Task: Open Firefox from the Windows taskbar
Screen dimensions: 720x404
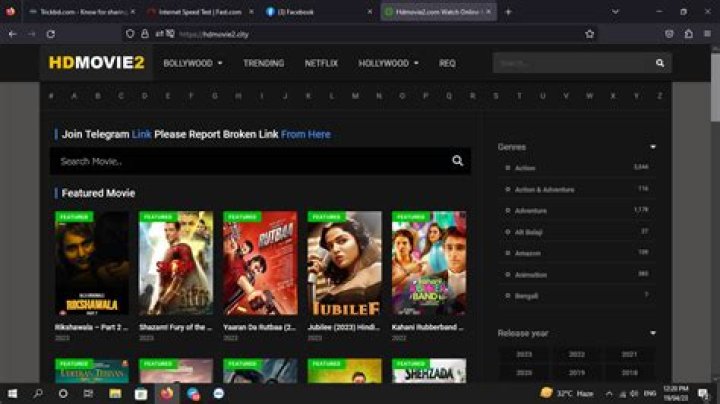Action: pos(166,393)
